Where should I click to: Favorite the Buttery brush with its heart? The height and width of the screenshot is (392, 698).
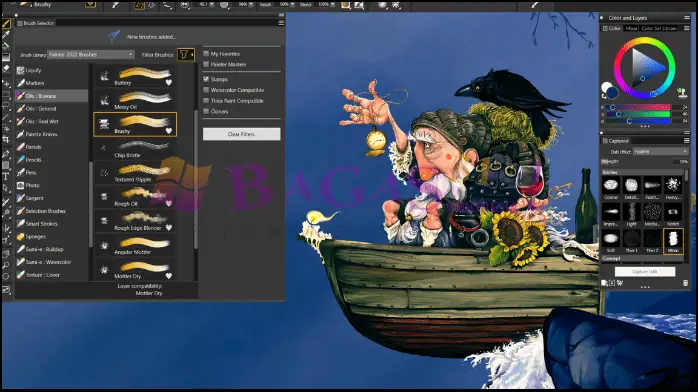[169, 82]
